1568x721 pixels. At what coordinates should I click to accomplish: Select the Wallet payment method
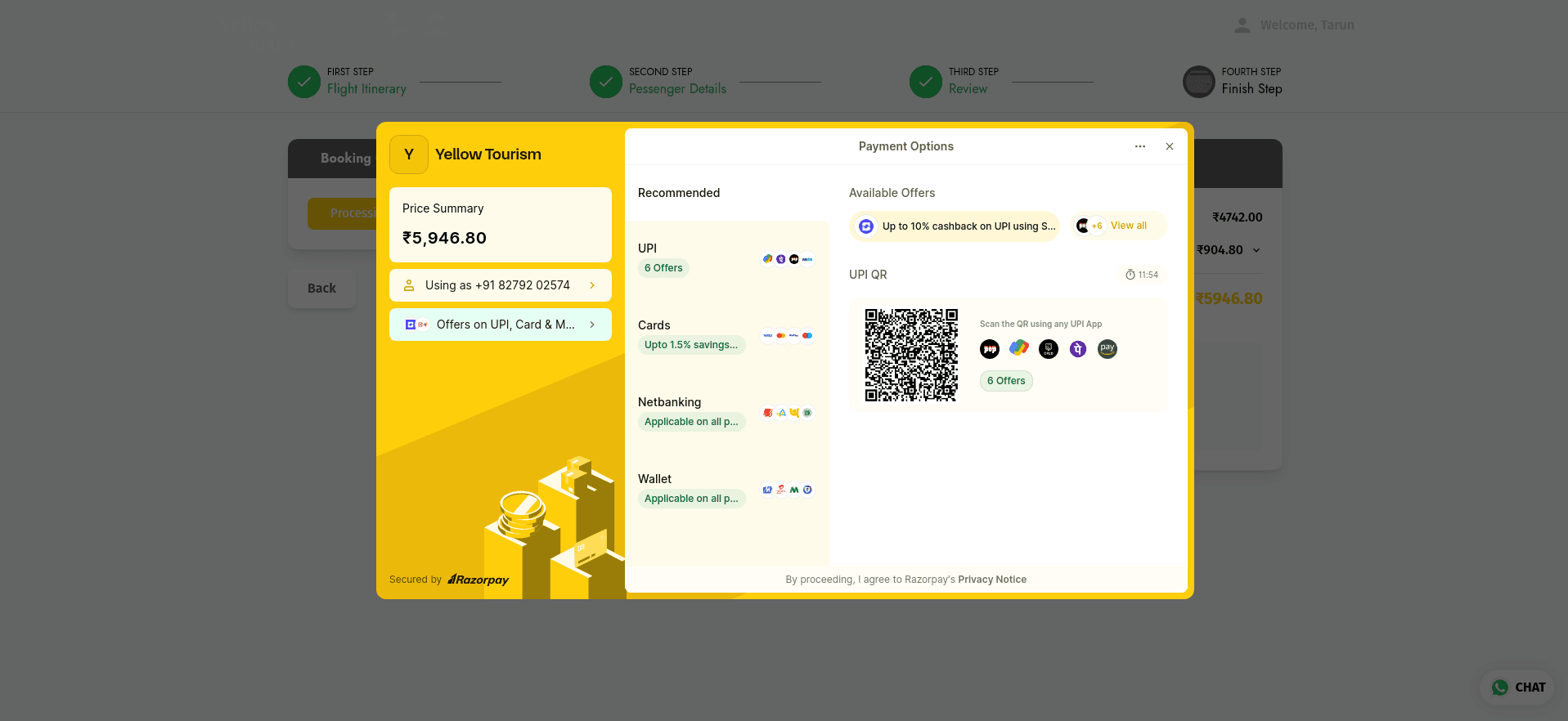coord(727,490)
